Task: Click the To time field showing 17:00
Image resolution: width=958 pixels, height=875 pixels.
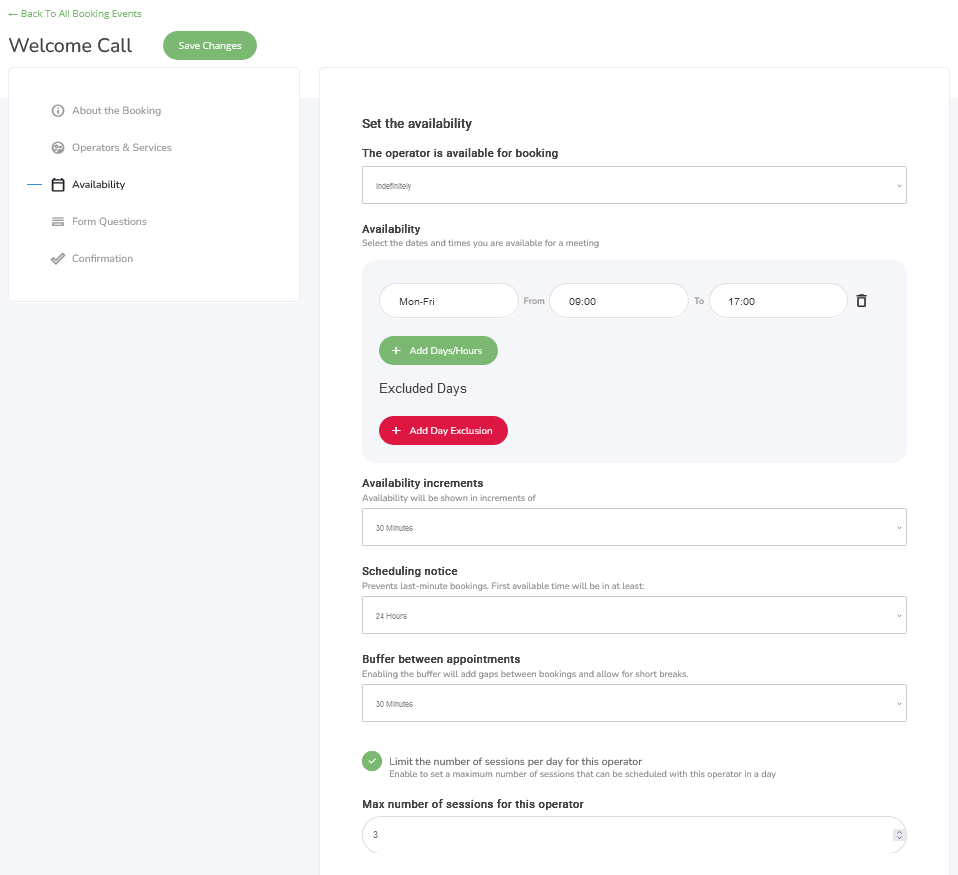Action: pyautogui.click(x=778, y=301)
